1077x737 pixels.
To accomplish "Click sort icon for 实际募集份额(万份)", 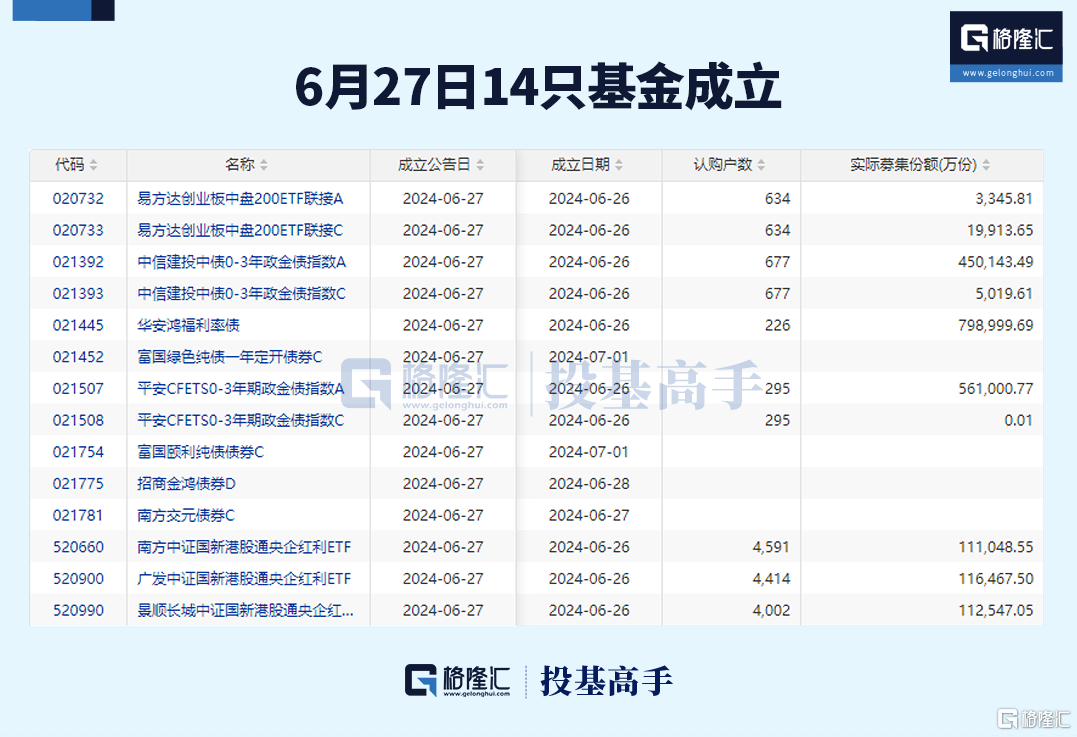I will click(x=986, y=165).
